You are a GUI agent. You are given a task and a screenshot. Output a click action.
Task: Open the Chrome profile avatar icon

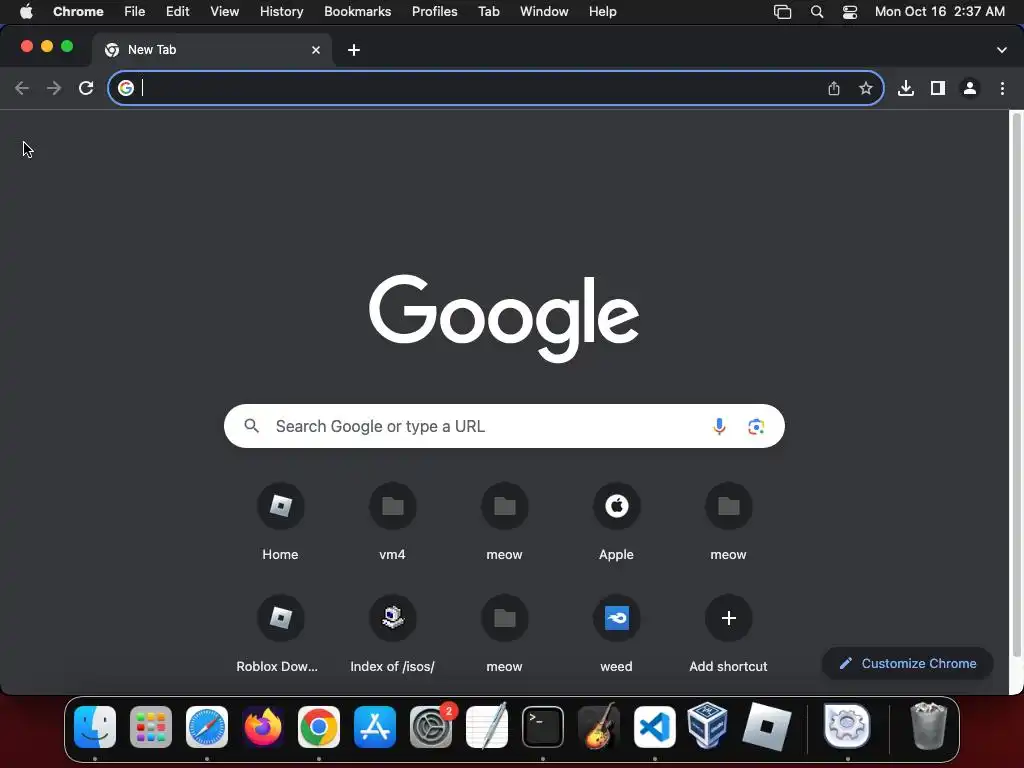pyautogui.click(x=970, y=88)
